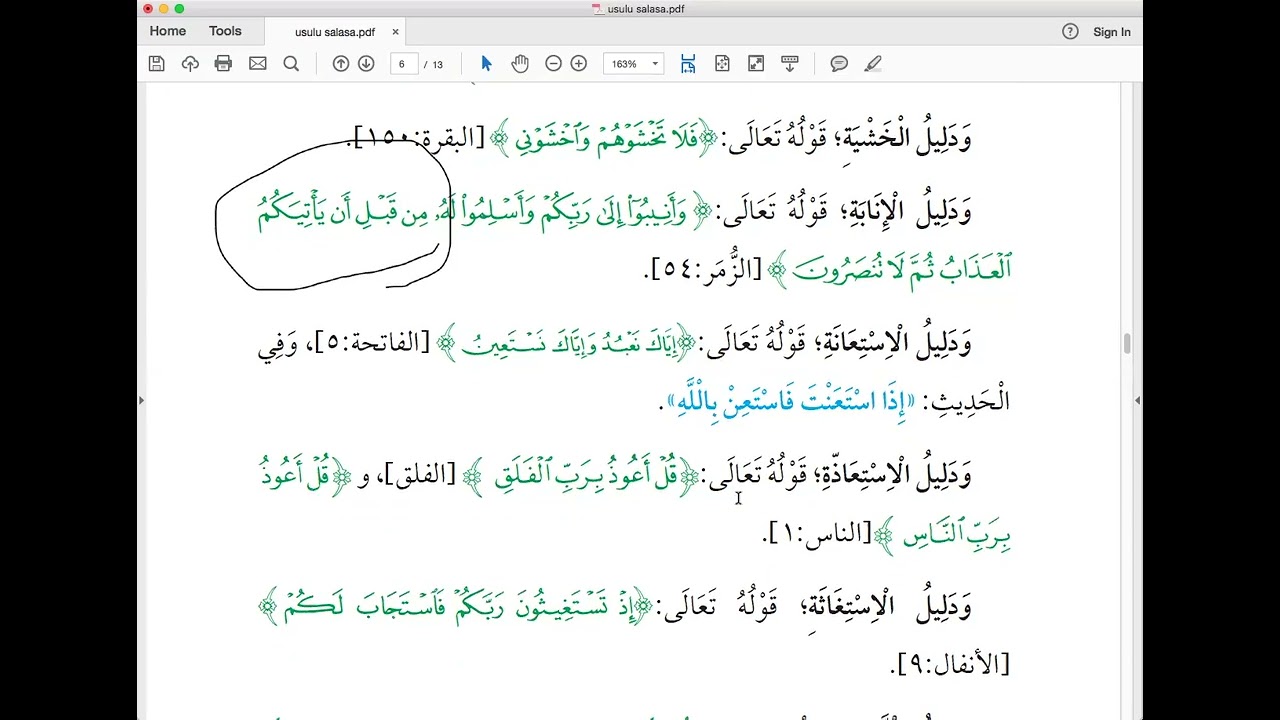This screenshot has height=720, width=1280.
Task: Select the usulu salasa.pdf document tab
Action: click(x=335, y=32)
